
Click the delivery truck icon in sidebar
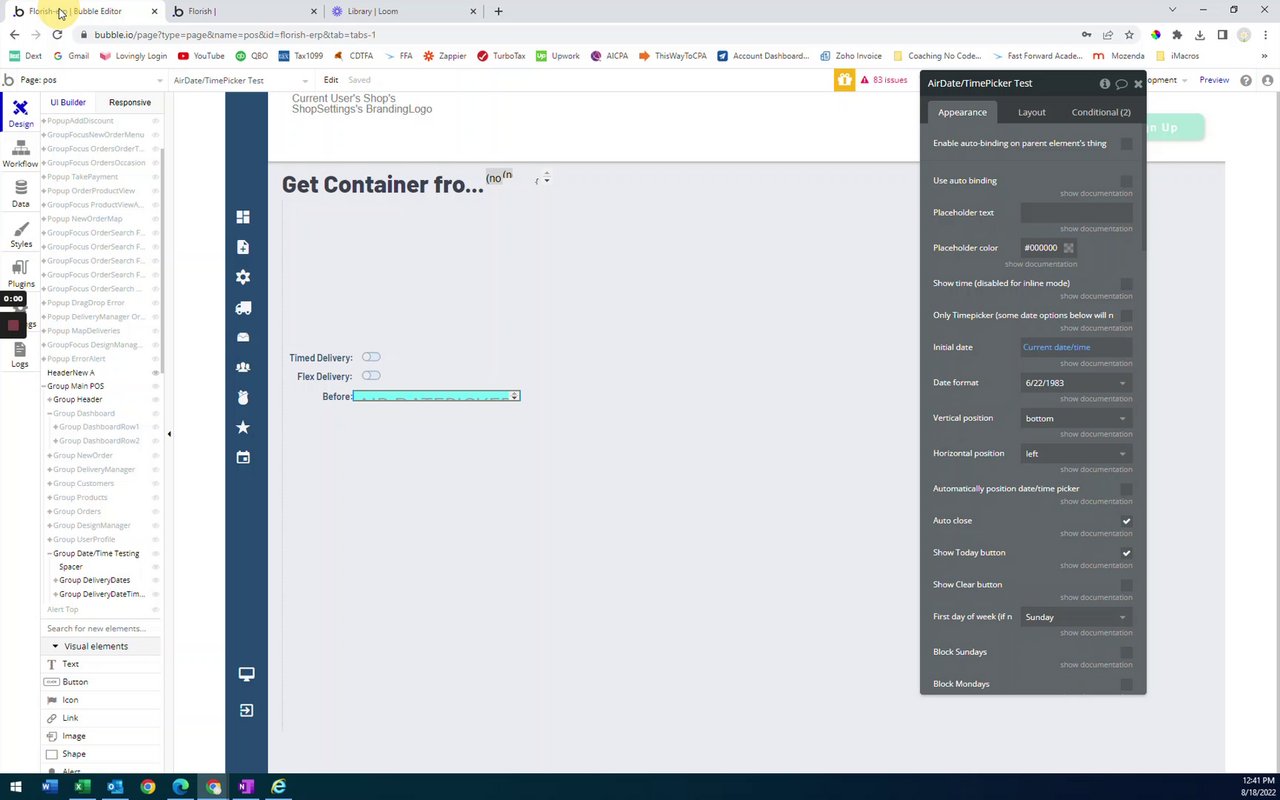point(243,308)
